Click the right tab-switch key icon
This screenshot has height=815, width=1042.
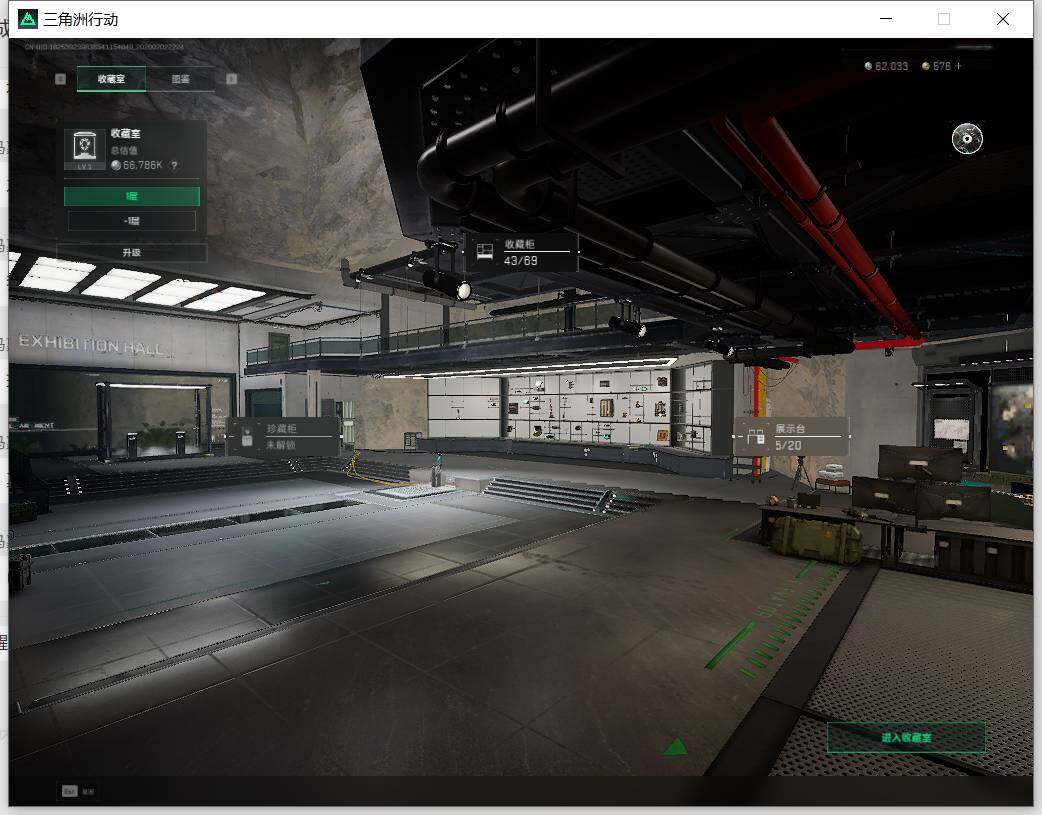pos(231,79)
